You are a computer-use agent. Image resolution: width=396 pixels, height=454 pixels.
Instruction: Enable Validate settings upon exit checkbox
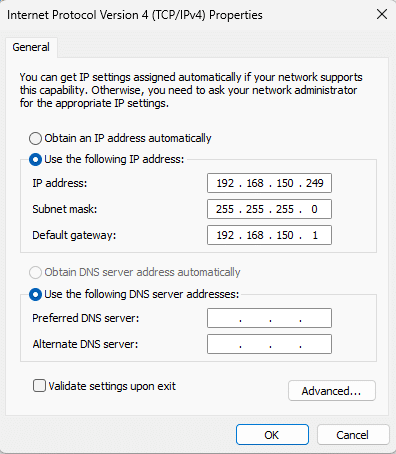point(39,386)
